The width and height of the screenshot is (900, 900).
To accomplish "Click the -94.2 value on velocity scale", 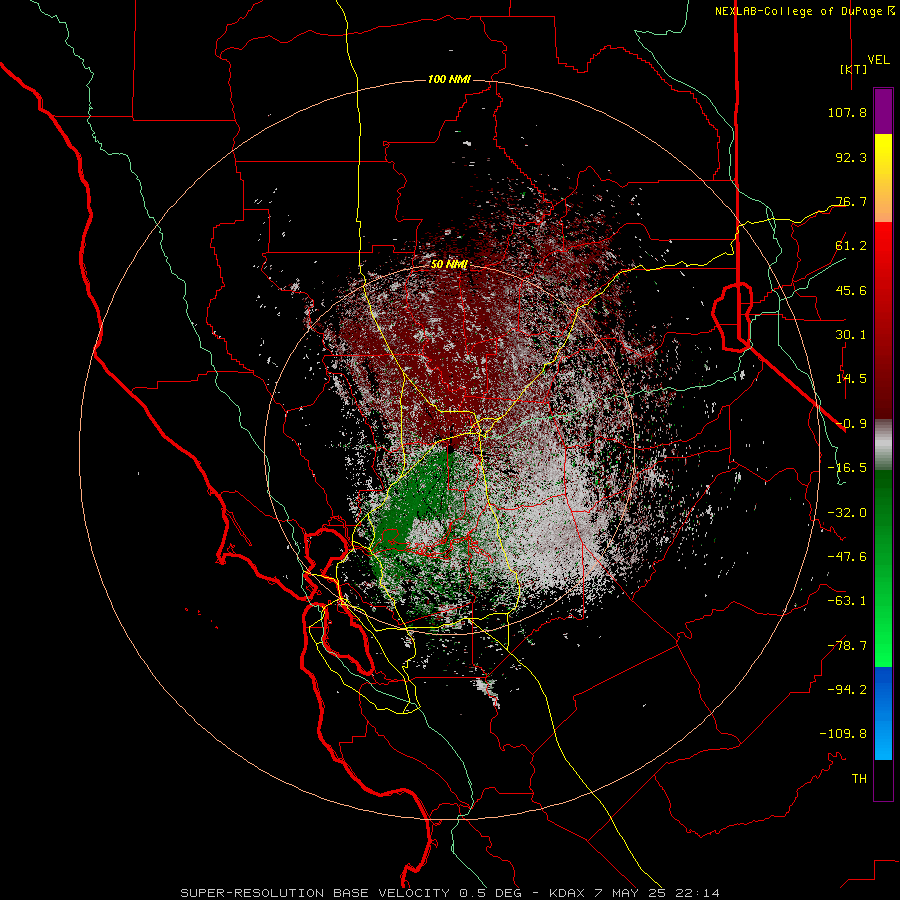I will pyautogui.click(x=847, y=689).
